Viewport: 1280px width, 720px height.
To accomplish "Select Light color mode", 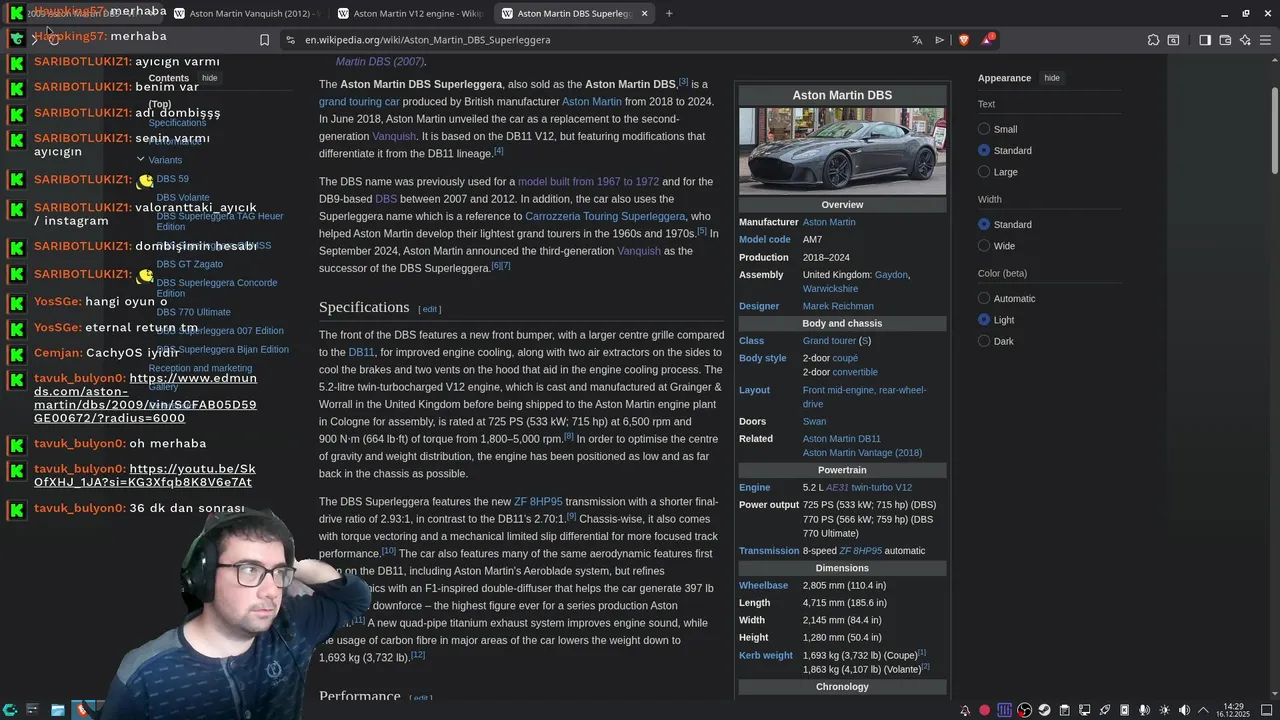I will click(x=984, y=320).
